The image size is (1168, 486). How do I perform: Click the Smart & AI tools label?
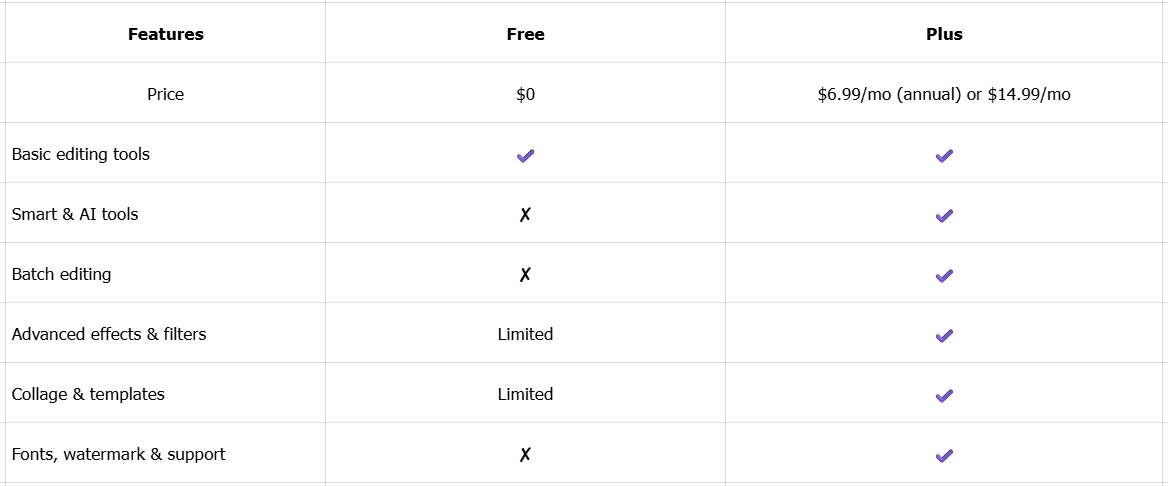coord(75,214)
